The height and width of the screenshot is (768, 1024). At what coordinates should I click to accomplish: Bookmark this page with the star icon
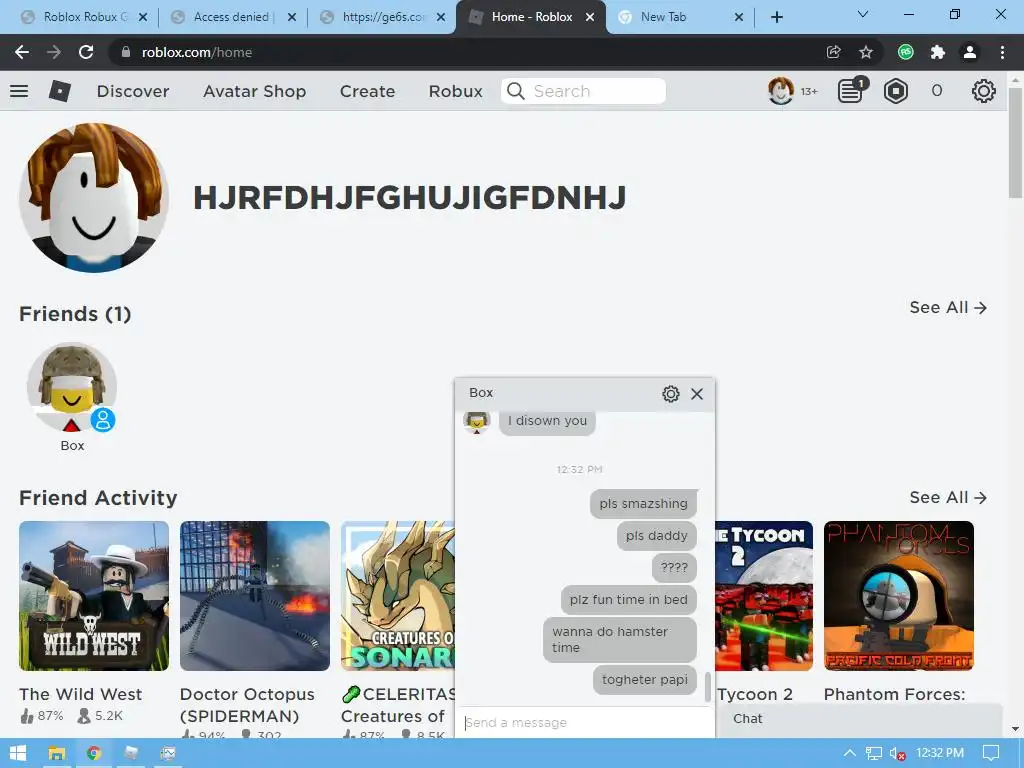pyautogui.click(x=866, y=52)
